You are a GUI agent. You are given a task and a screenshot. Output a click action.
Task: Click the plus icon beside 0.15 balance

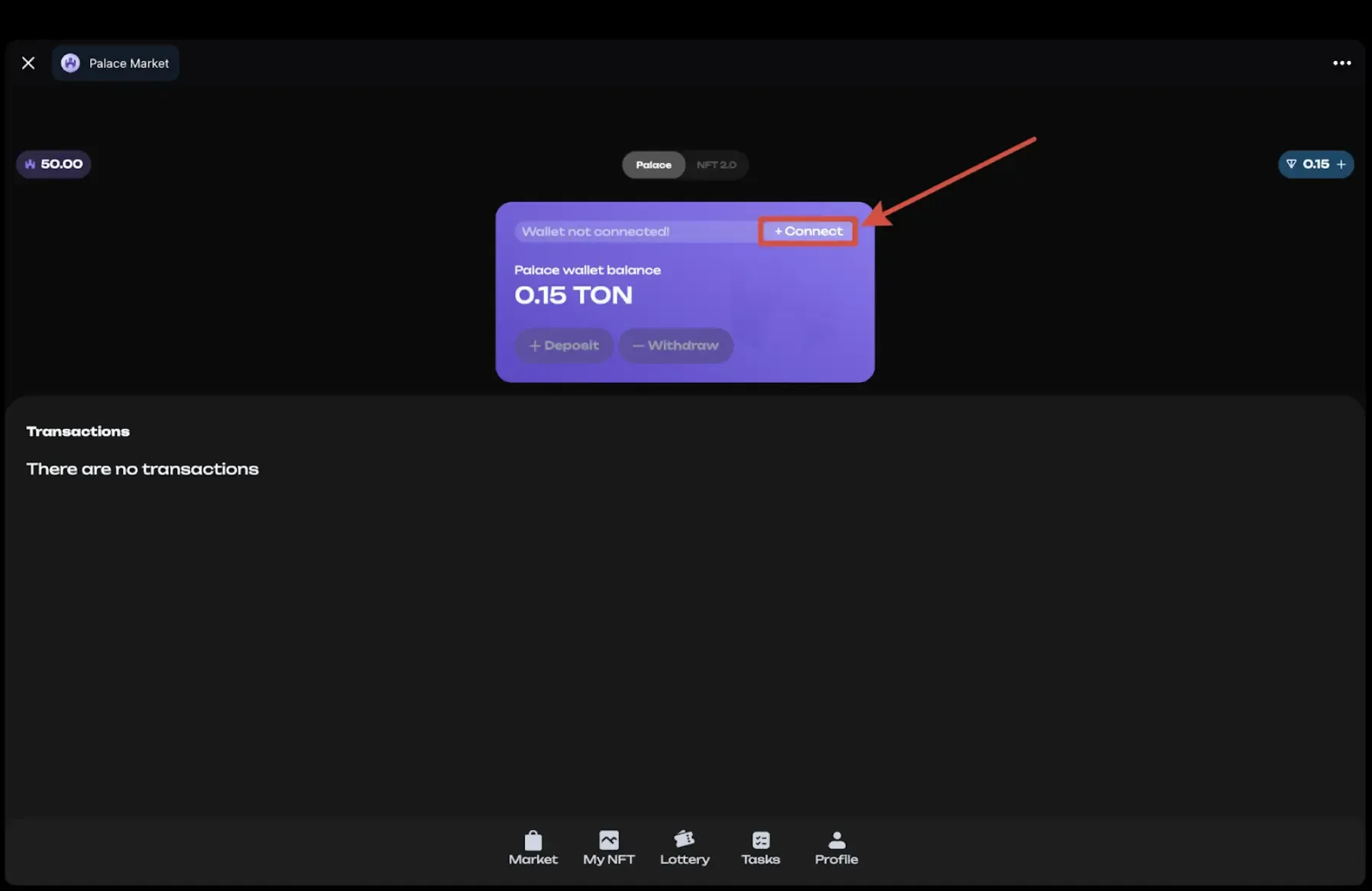(1341, 164)
